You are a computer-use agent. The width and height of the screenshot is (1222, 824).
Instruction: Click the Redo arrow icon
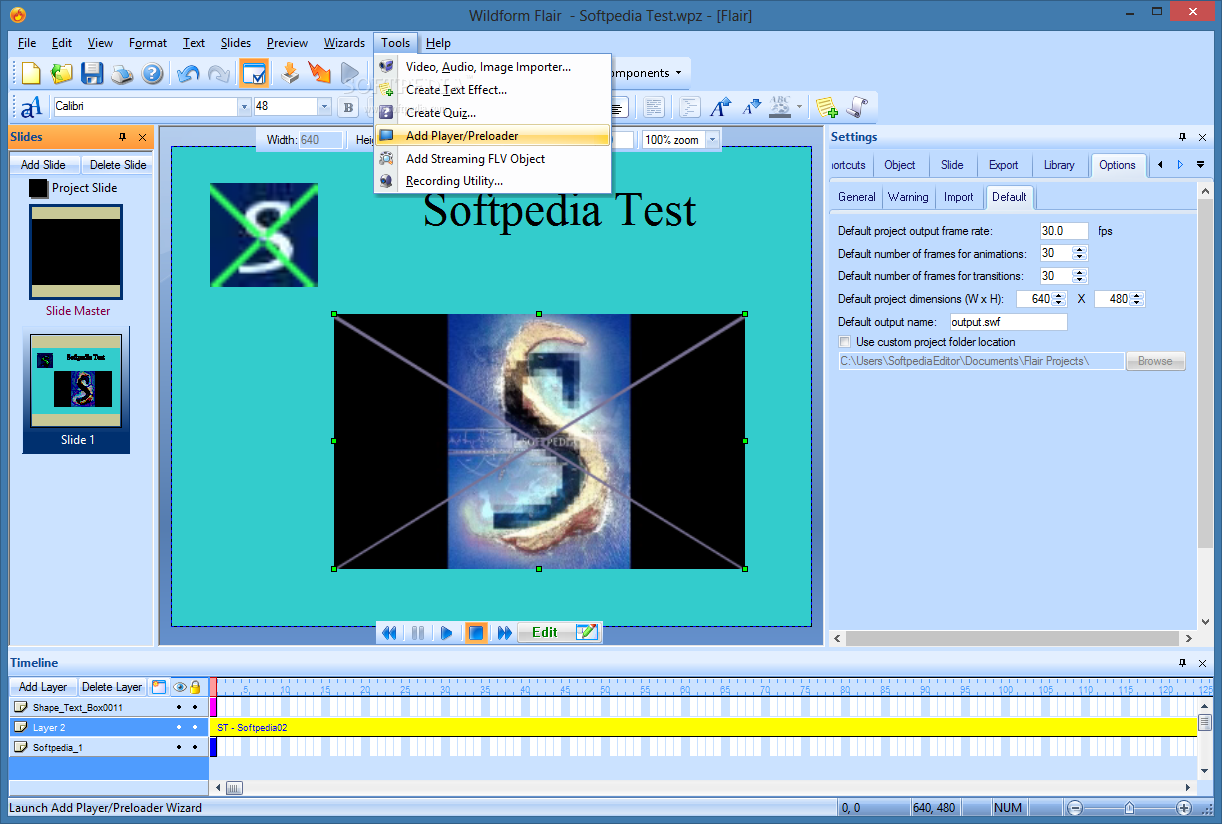218,73
